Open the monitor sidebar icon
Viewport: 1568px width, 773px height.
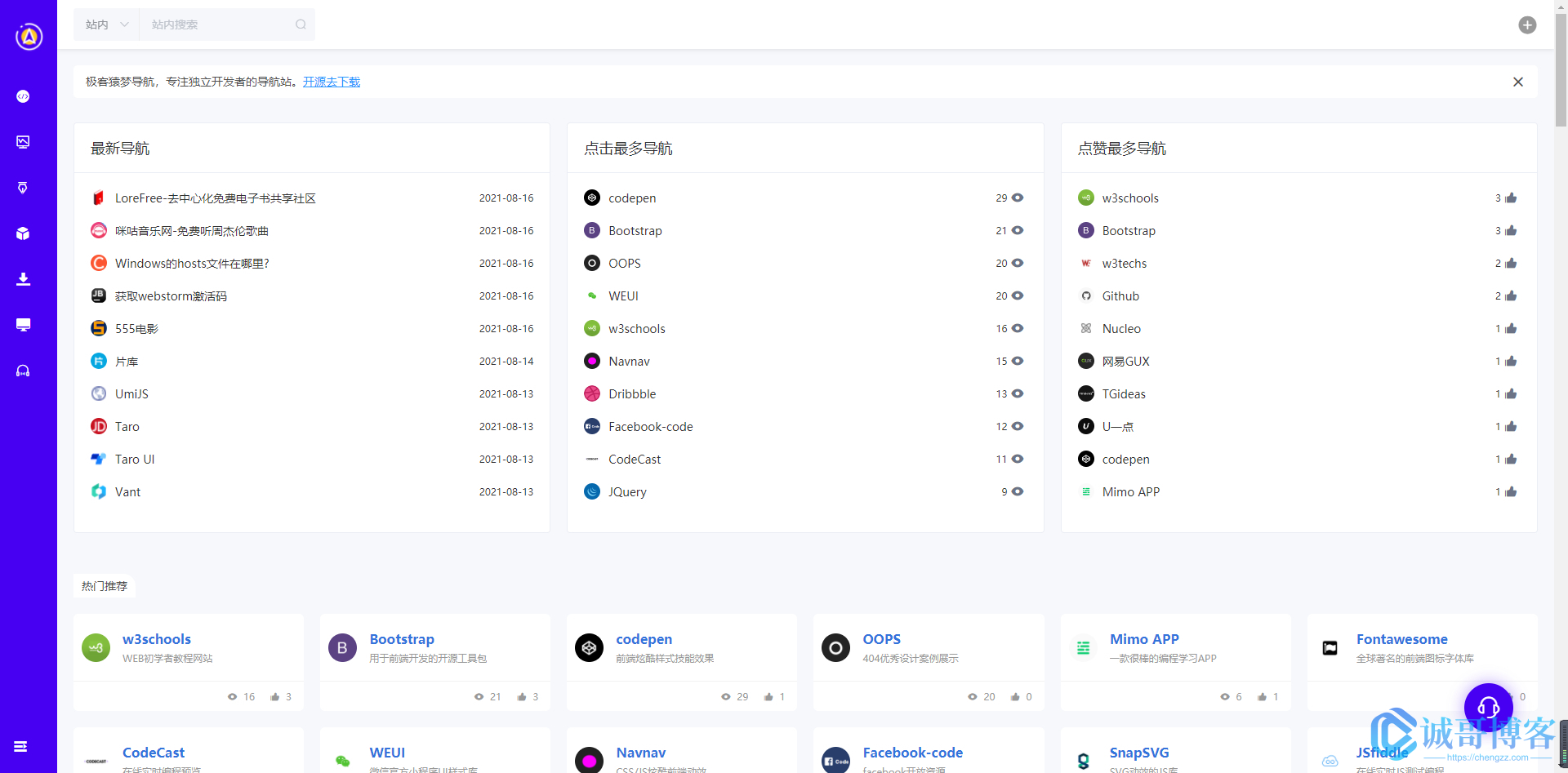[x=23, y=325]
